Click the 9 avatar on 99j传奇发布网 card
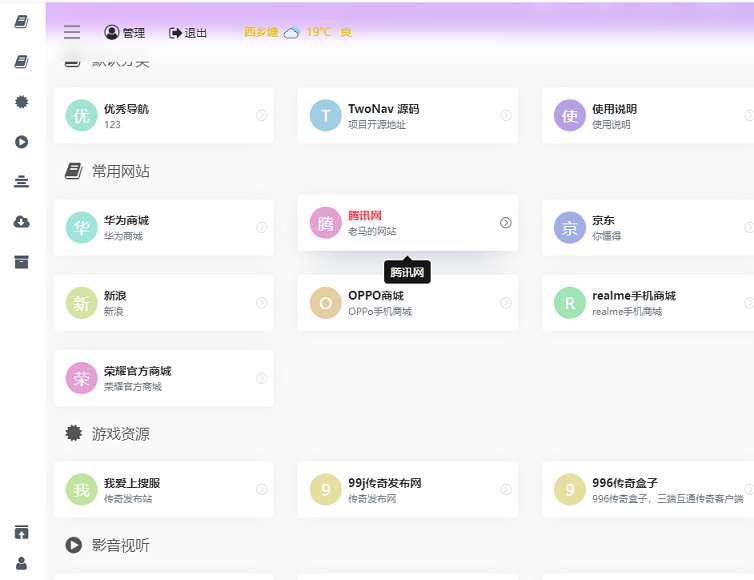Image resolution: width=754 pixels, height=580 pixels. pos(326,490)
